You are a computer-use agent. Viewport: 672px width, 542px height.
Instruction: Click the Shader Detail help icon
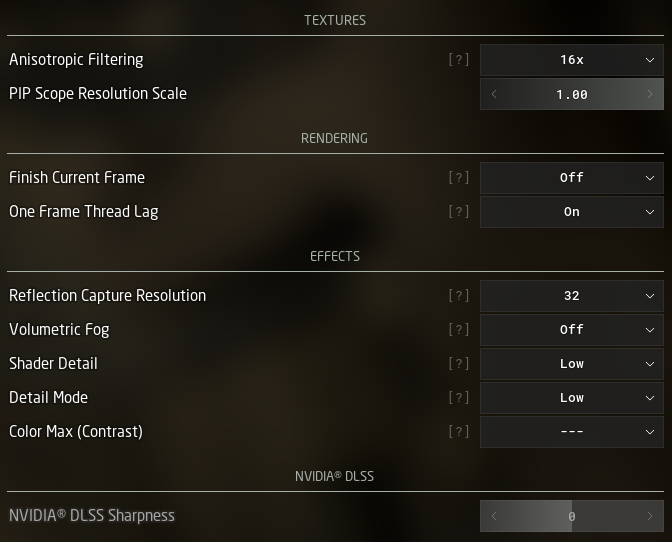458,364
